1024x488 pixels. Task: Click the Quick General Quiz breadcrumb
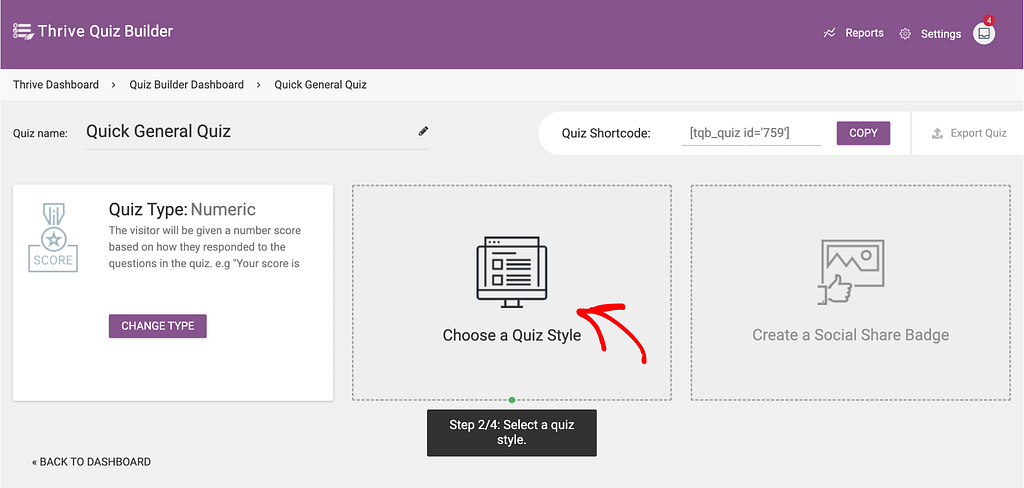point(321,85)
